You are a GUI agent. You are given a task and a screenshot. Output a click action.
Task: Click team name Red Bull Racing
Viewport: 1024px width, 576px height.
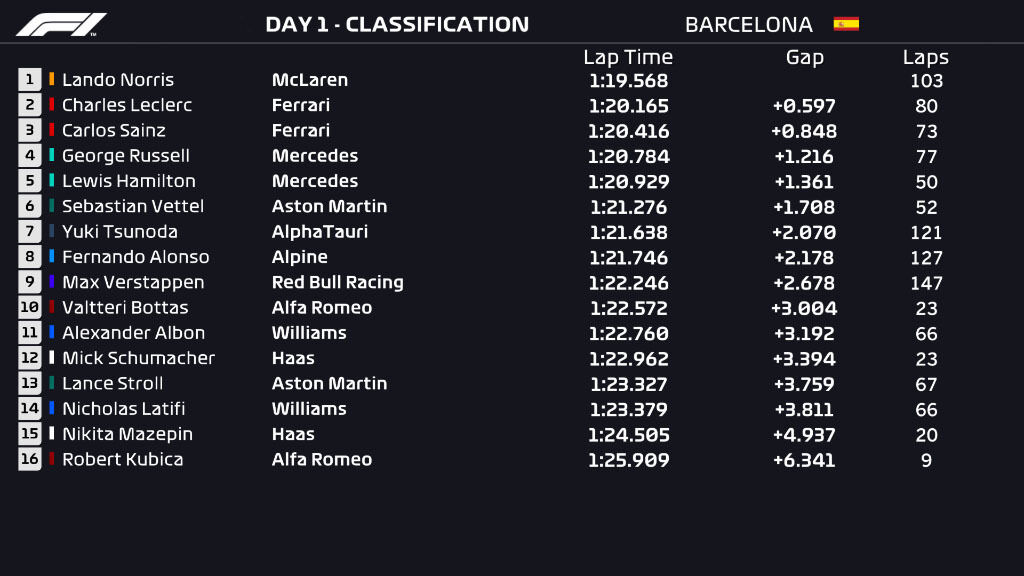pyautogui.click(x=338, y=282)
